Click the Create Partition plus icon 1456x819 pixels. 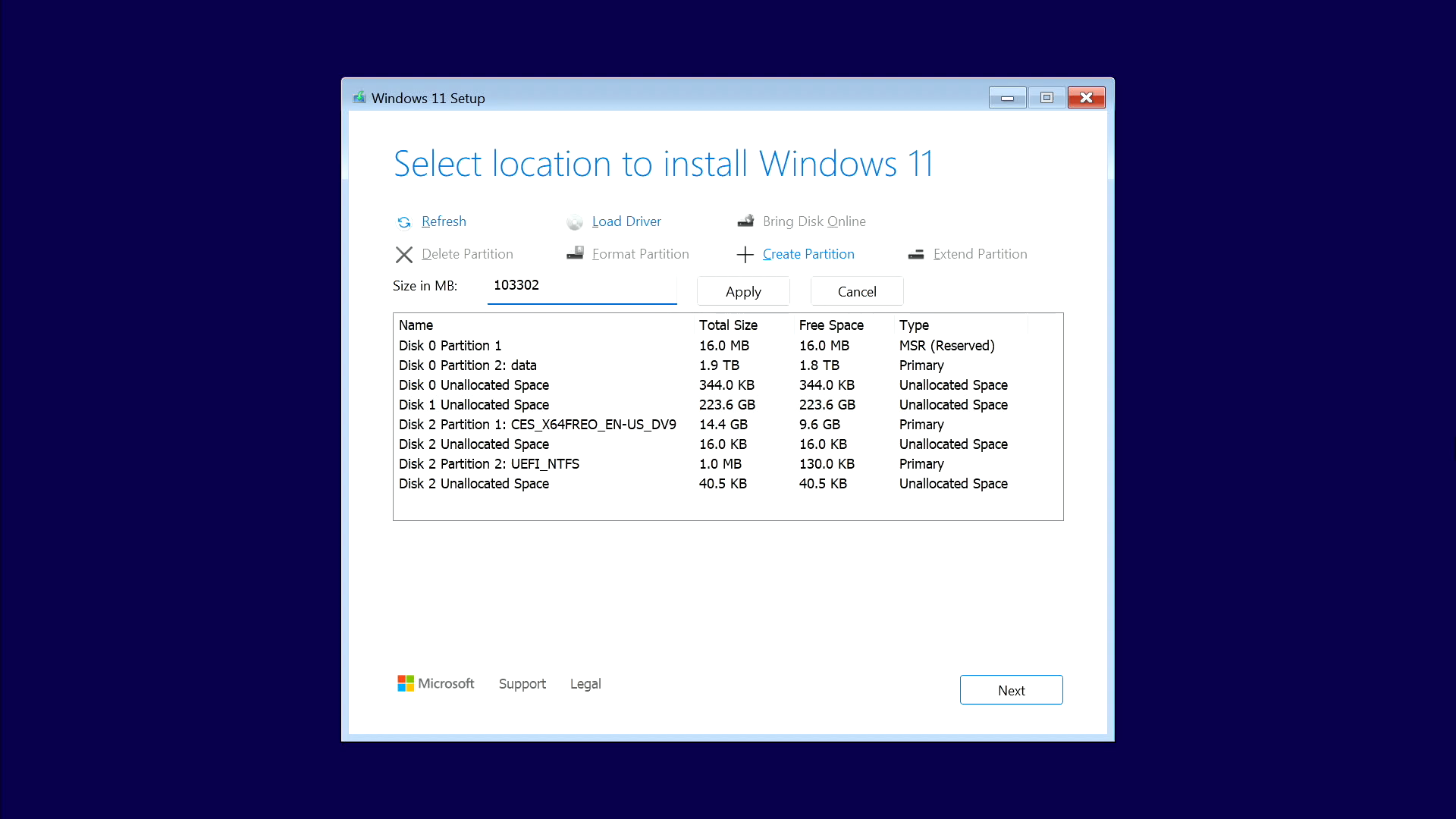pyautogui.click(x=745, y=255)
